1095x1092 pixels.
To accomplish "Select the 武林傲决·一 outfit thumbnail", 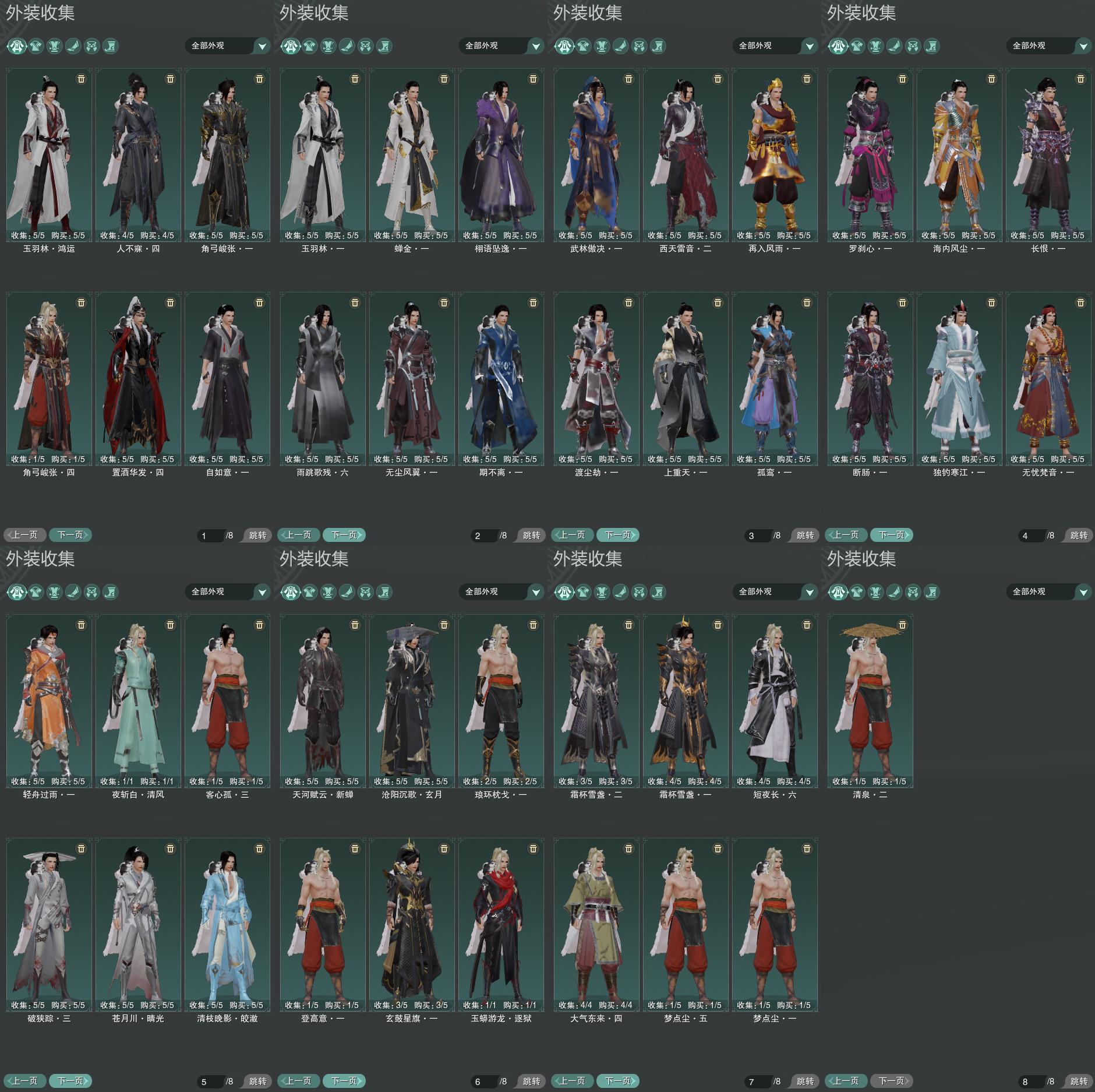I will (x=596, y=155).
